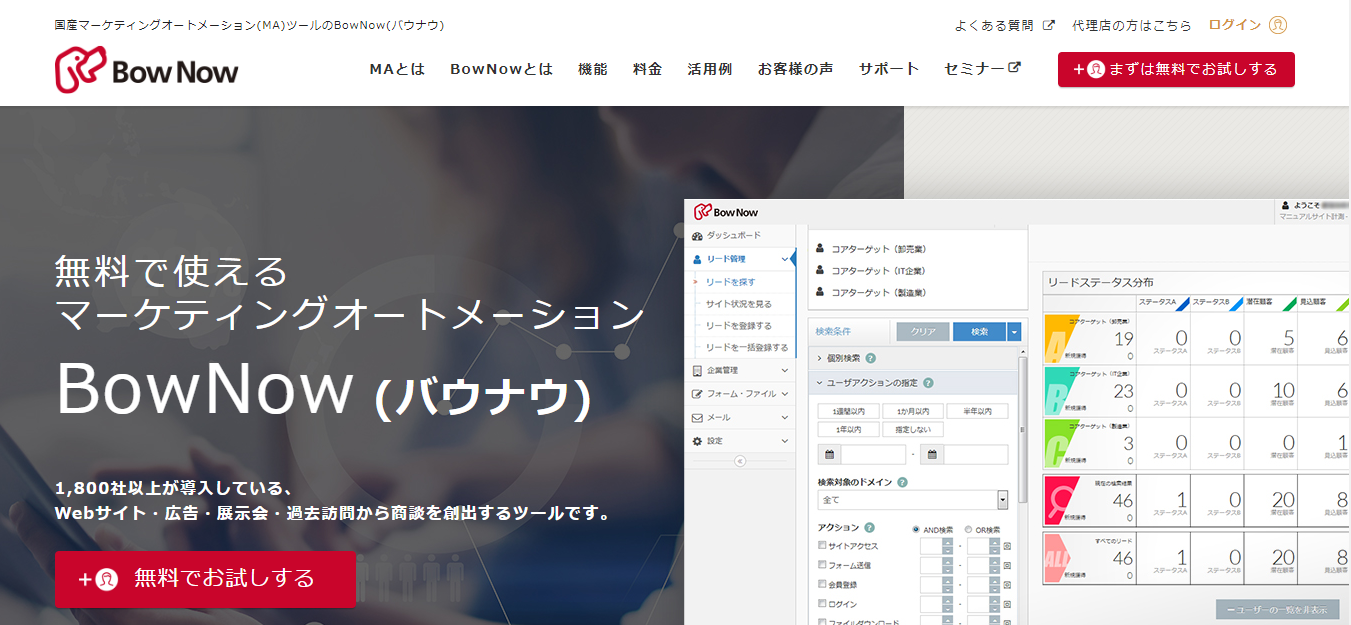Click the external link icon beside よくある質問

tap(1048, 25)
